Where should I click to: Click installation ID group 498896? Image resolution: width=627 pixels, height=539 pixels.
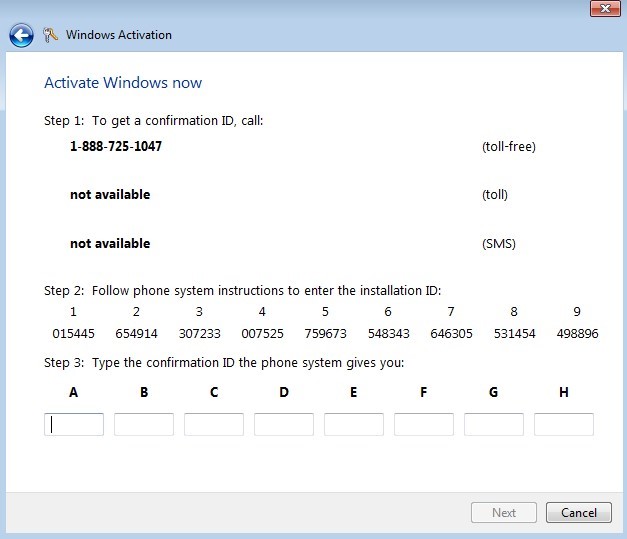(577, 333)
